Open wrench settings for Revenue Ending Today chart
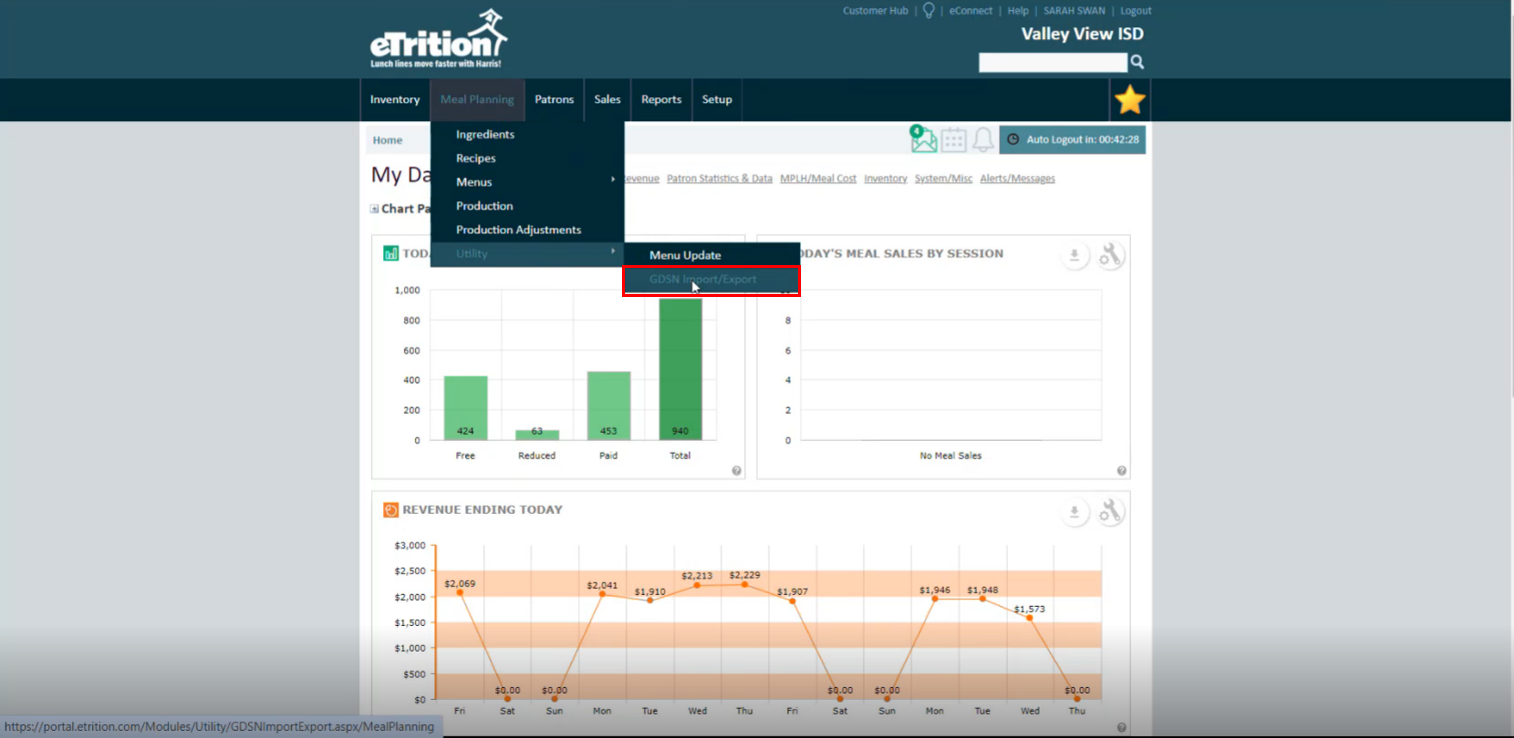The image size is (1514, 738). pos(1110,512)
